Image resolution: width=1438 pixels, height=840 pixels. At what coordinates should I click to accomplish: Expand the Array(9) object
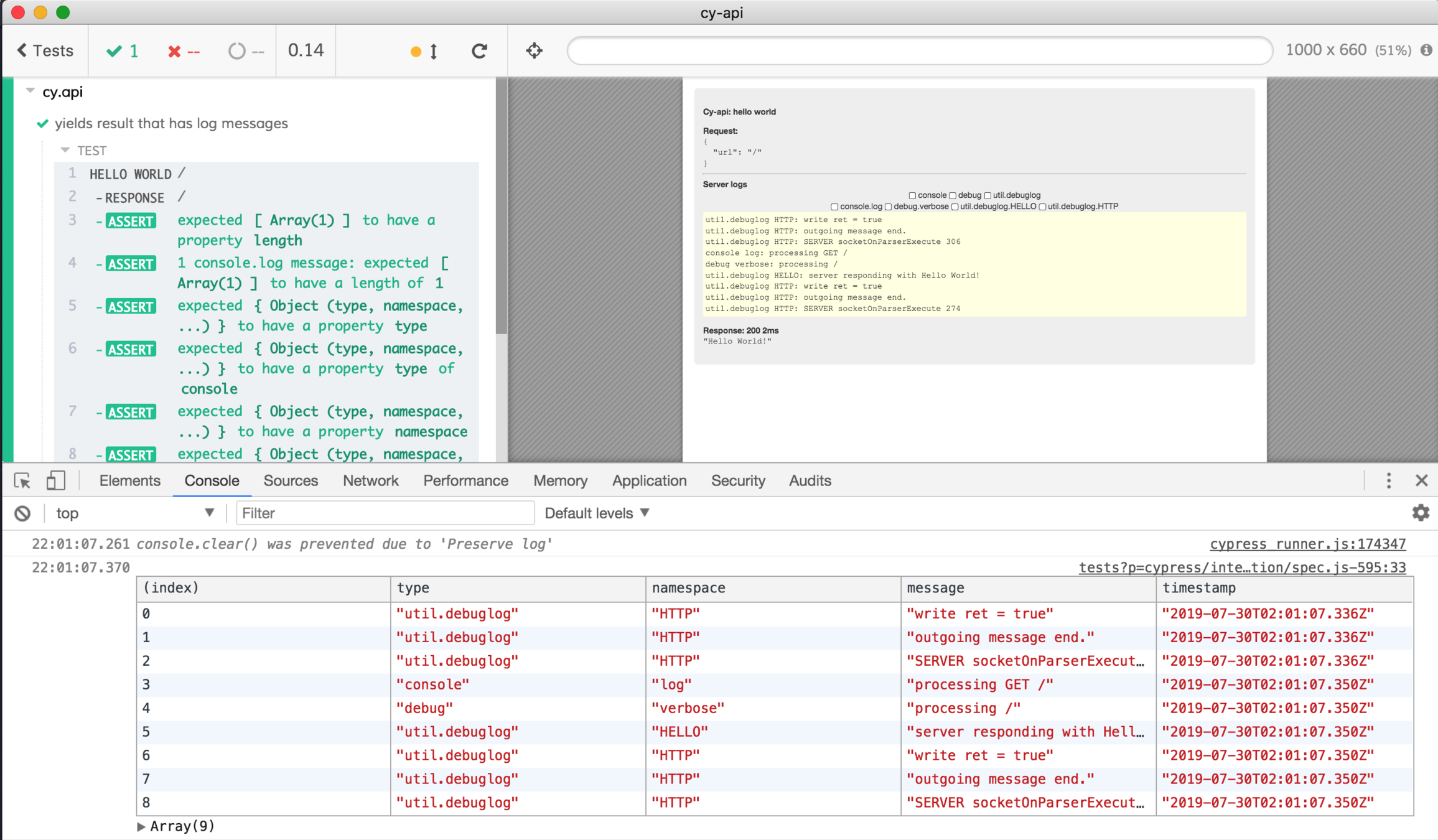[141, 826]
